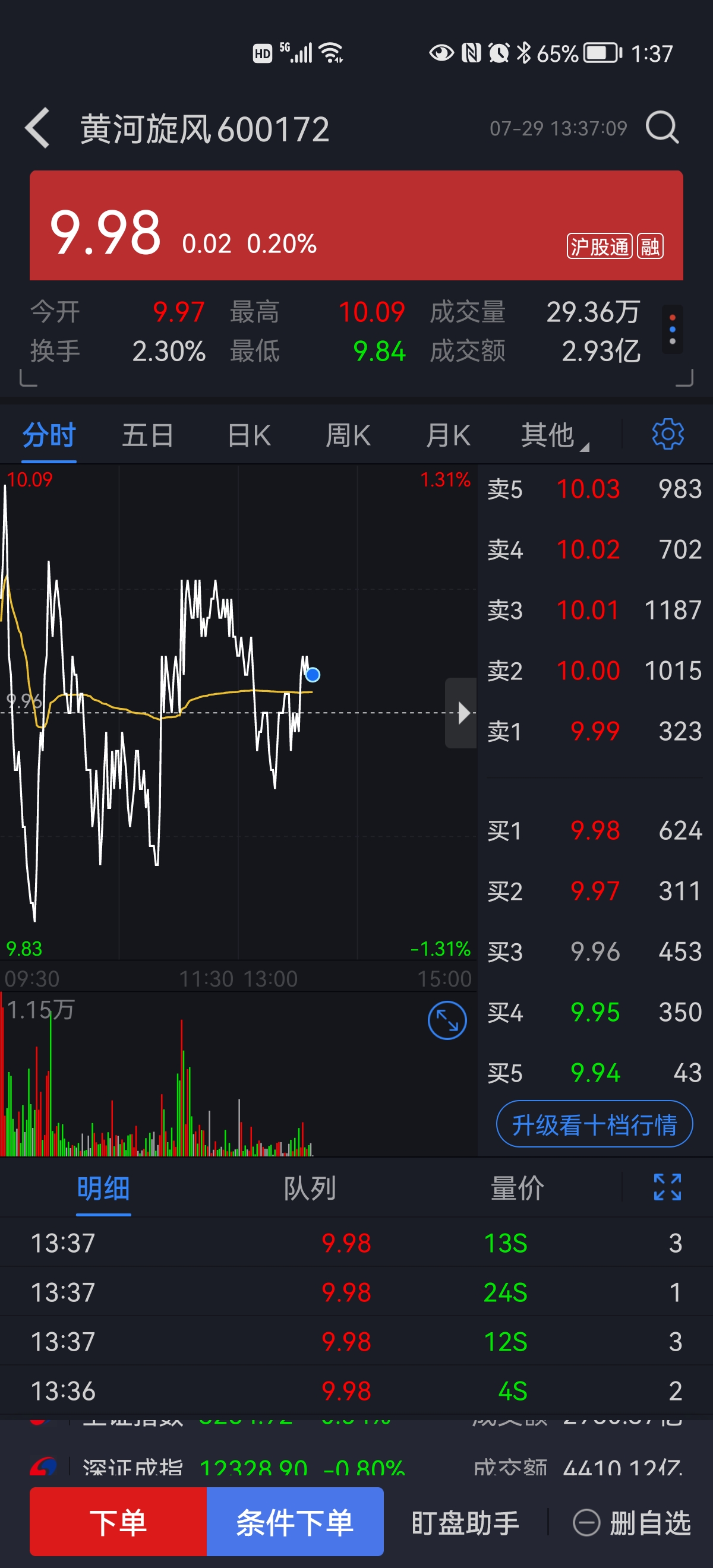Screen dimensions: 713x1568
Task: Tap the 最高 10.09 value
Action: (371, 312)
